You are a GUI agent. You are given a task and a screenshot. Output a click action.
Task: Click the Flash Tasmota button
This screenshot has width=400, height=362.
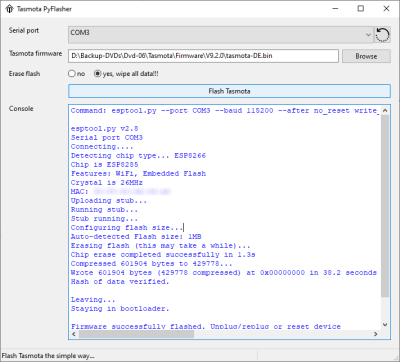(x=229, y=91)
